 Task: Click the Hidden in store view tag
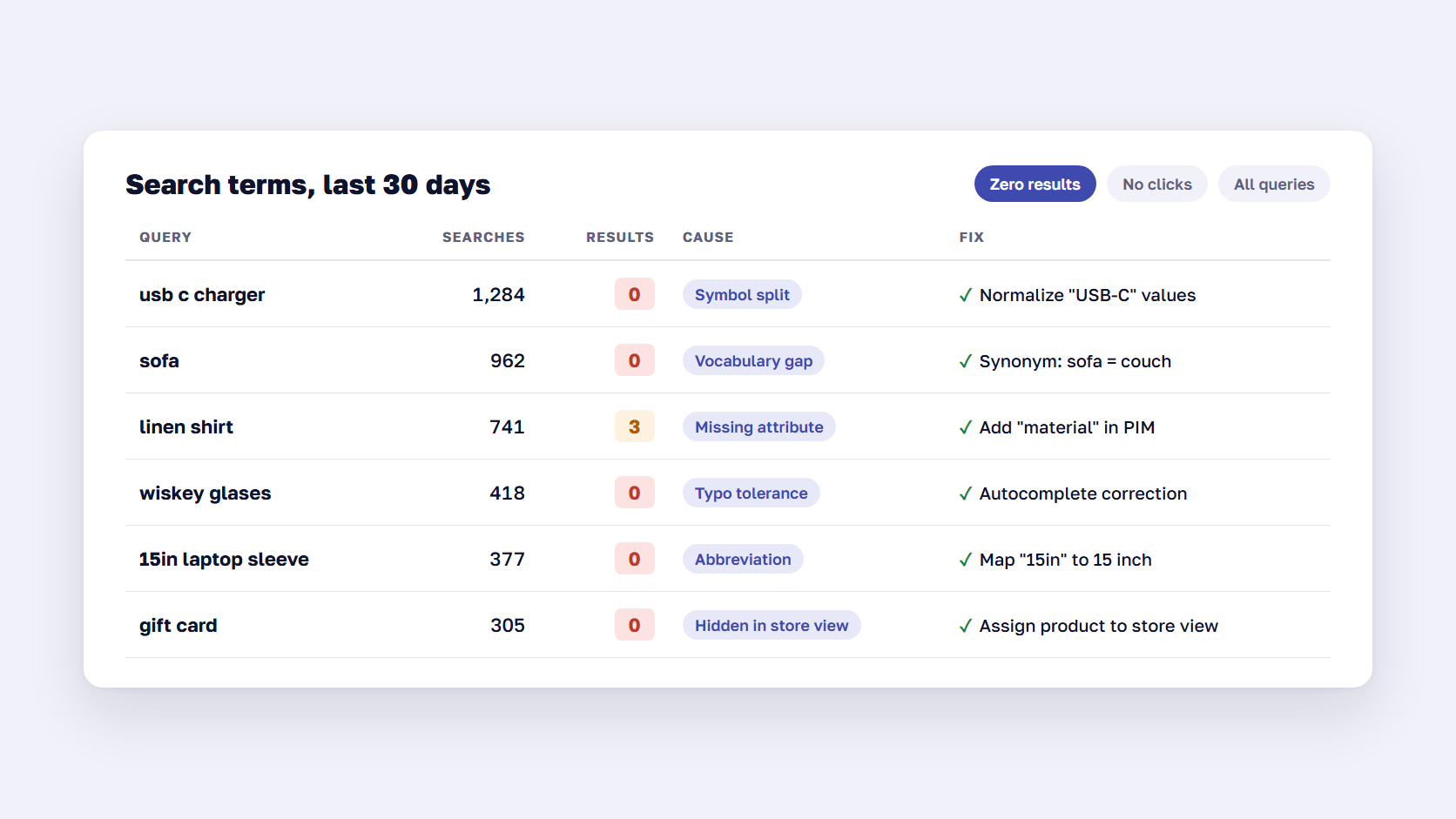[772, 625]
